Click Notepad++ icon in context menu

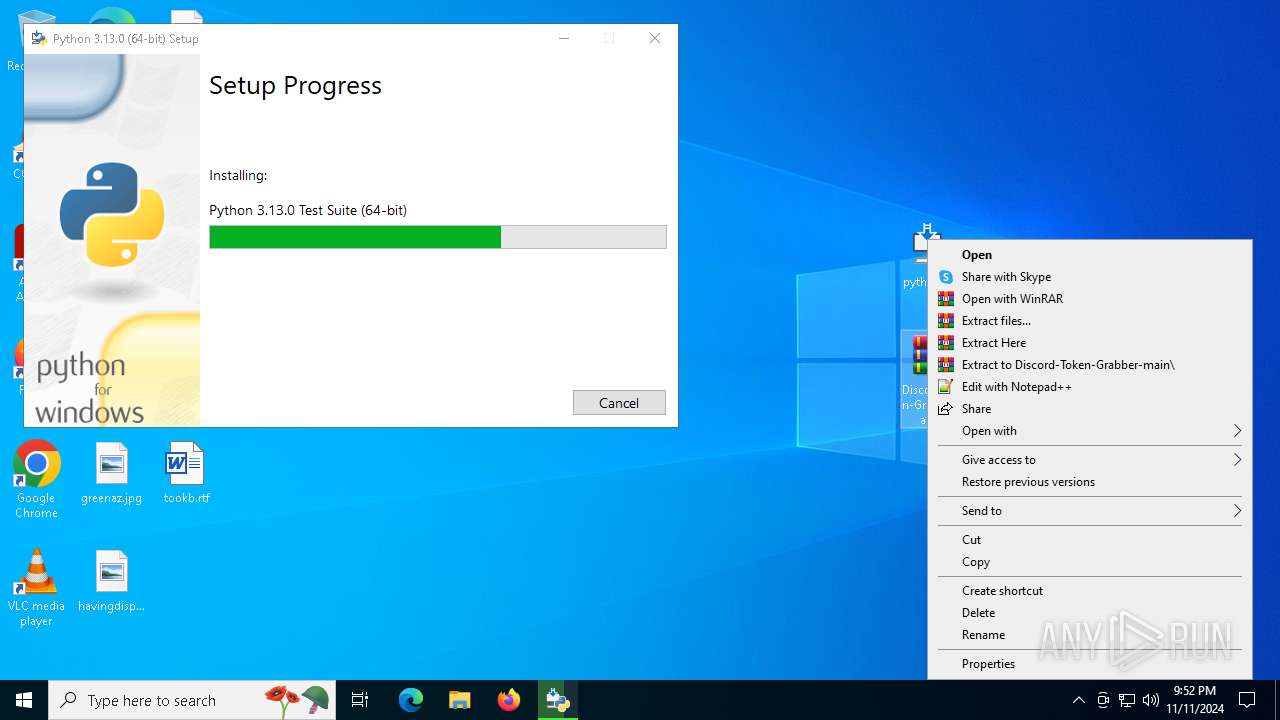click(x=946, y=387)
